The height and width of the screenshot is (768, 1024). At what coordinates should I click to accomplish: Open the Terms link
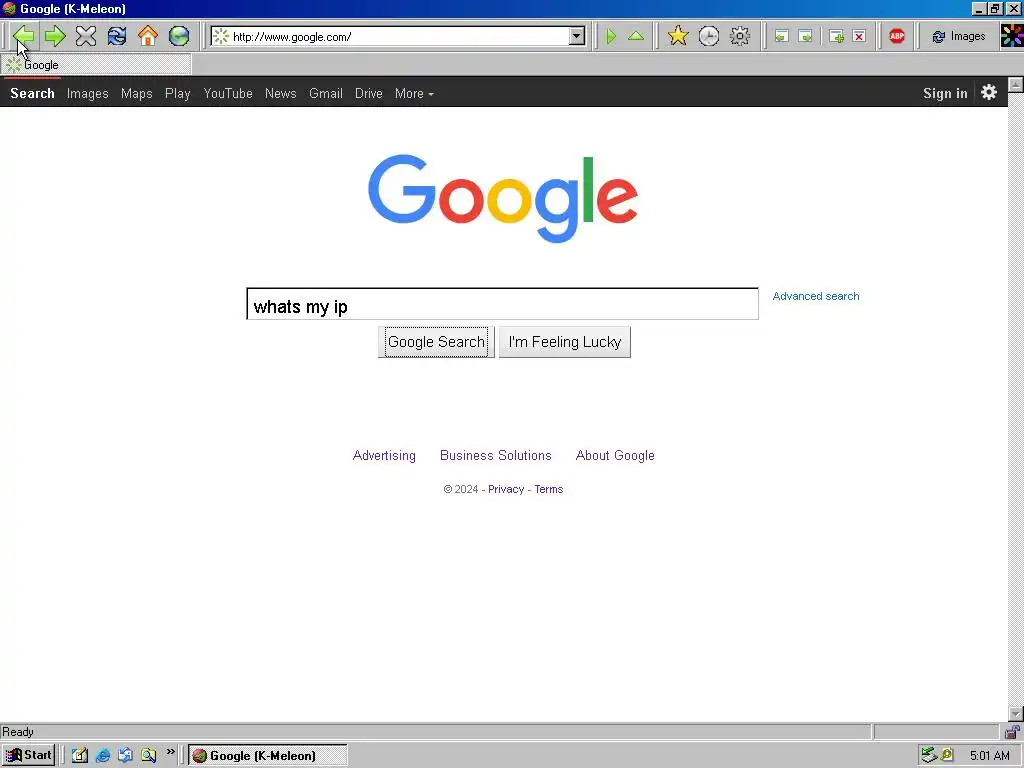click(549, 489)
